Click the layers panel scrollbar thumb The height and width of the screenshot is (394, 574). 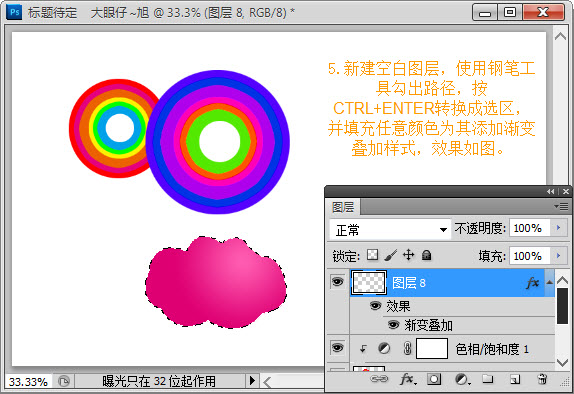[x=562, y=306]
